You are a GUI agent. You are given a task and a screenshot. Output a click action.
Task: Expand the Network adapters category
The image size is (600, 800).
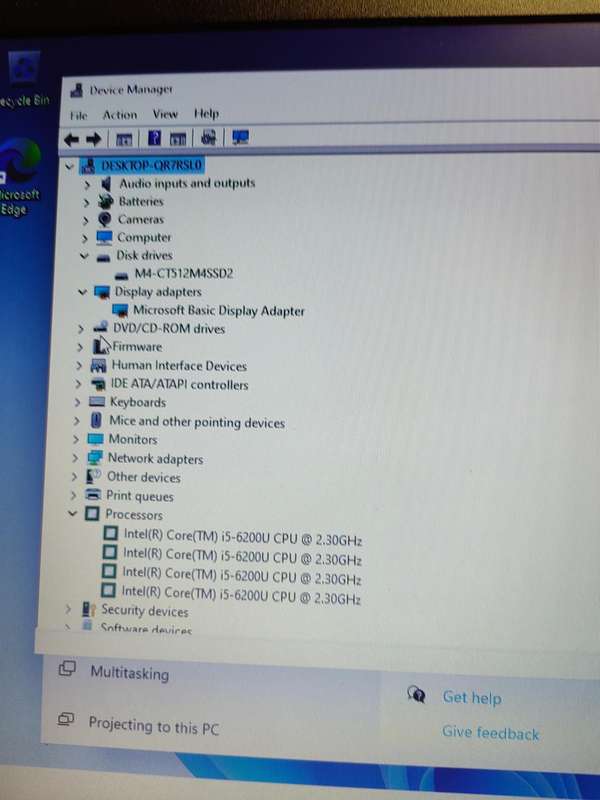[75, 458]
